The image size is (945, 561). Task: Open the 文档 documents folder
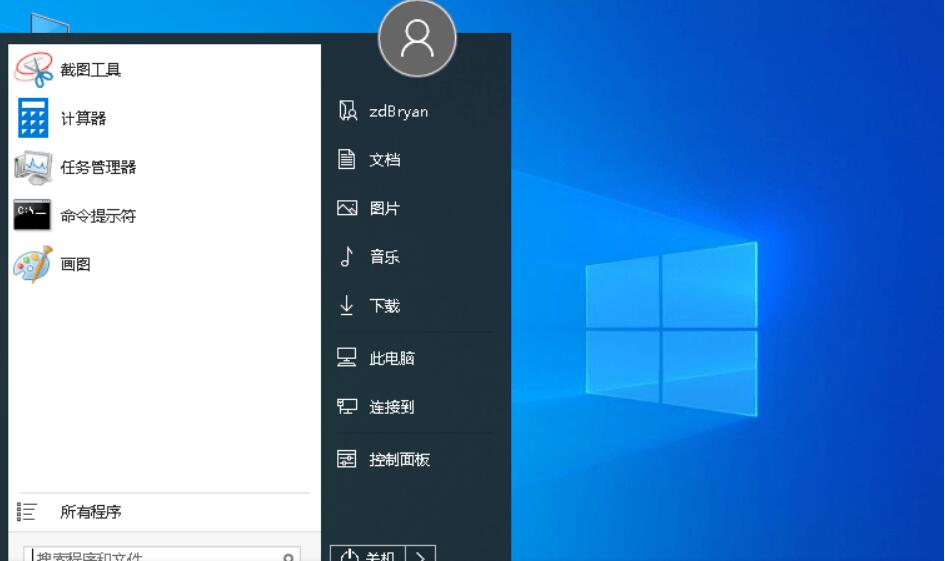point(384,160)
